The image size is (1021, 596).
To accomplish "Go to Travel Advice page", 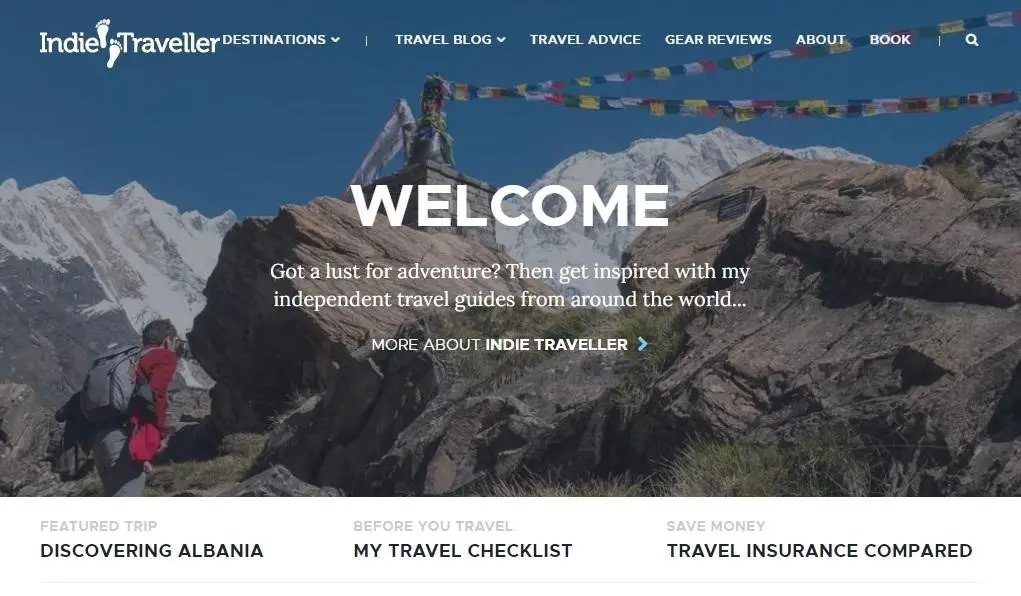I will [x=585, y=40].
